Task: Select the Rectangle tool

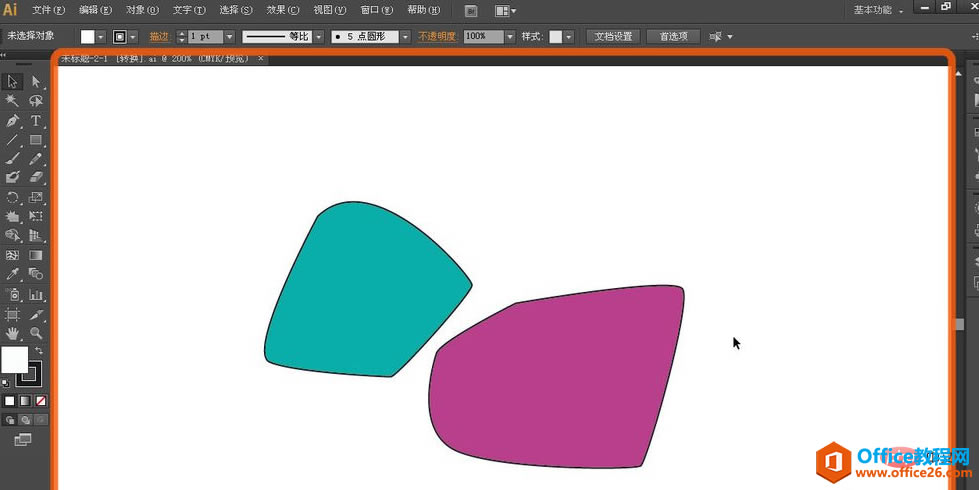Action: tap(36, 140)
